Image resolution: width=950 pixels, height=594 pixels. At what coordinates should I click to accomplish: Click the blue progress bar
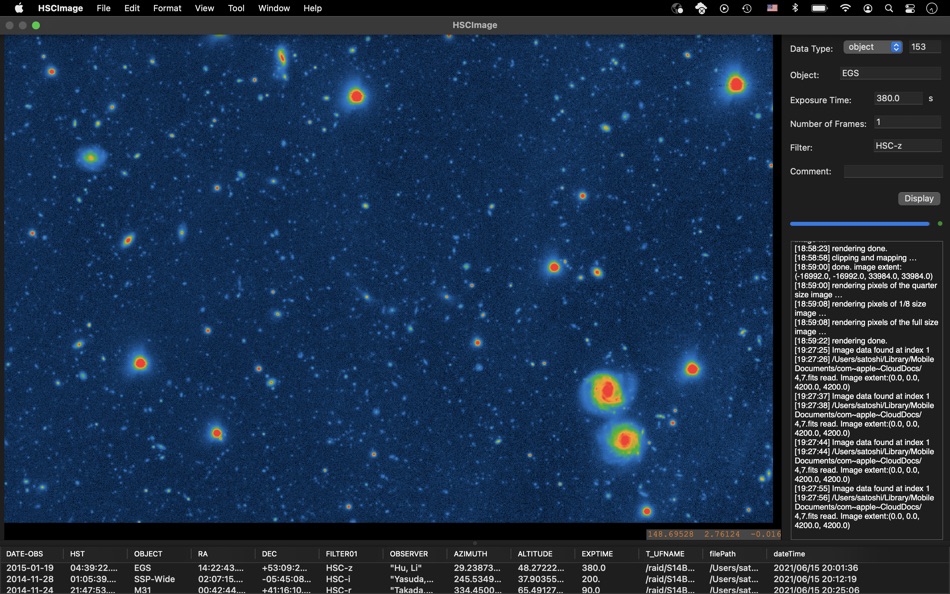pos(859,224)
